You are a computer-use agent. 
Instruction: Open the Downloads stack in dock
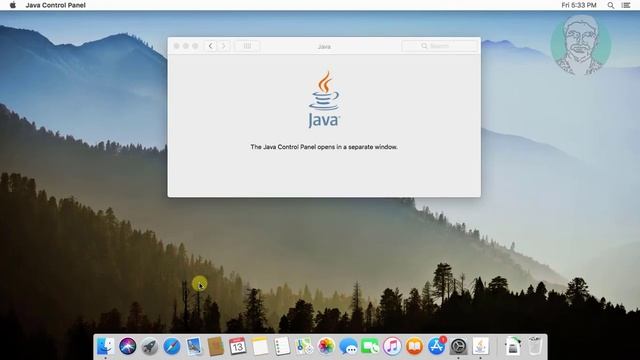(513, 347)
